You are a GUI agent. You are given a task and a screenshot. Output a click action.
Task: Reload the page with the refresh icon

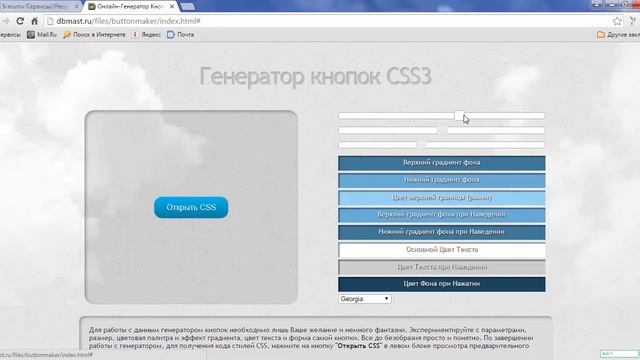click(20, 21)
